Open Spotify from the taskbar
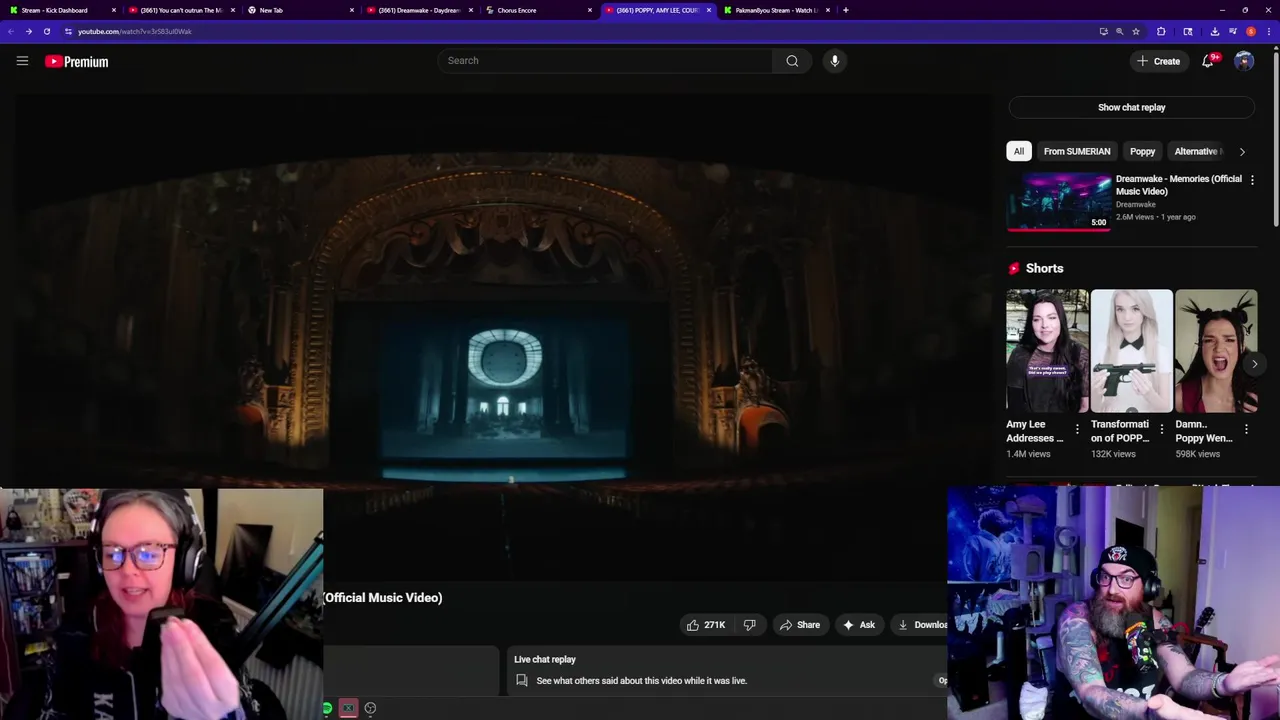This screenshot has width=1280, height=720. (x=327, y=708)
